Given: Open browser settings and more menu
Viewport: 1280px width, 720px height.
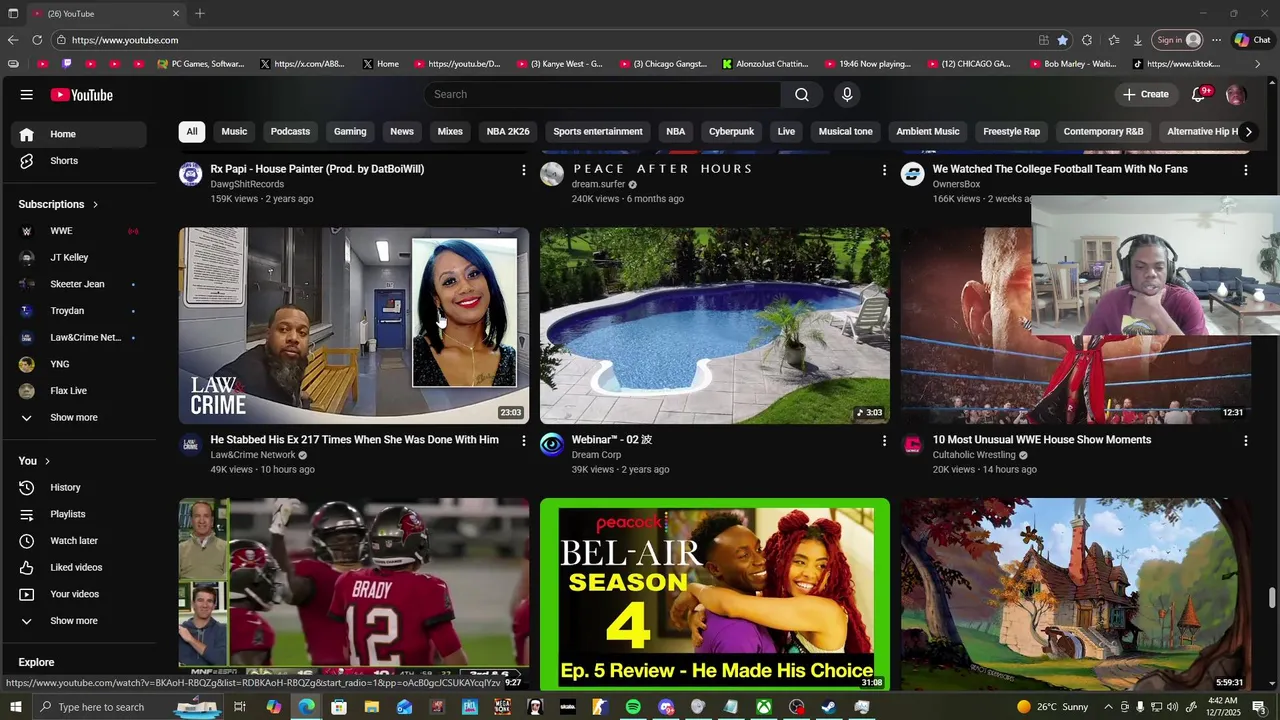Looking at the screenshot, I should pos(1216,40).
